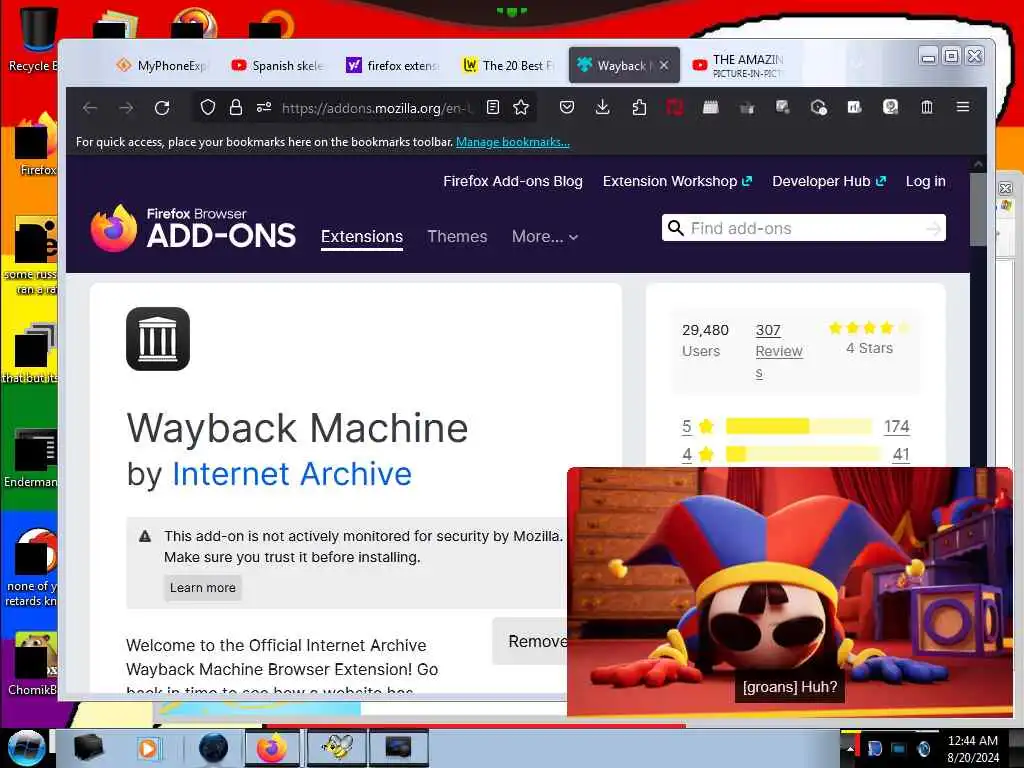The height and width of the screenshot is (768, 1024).
Task: Open the bee icon taskbar app
Action: coord(338,748)
